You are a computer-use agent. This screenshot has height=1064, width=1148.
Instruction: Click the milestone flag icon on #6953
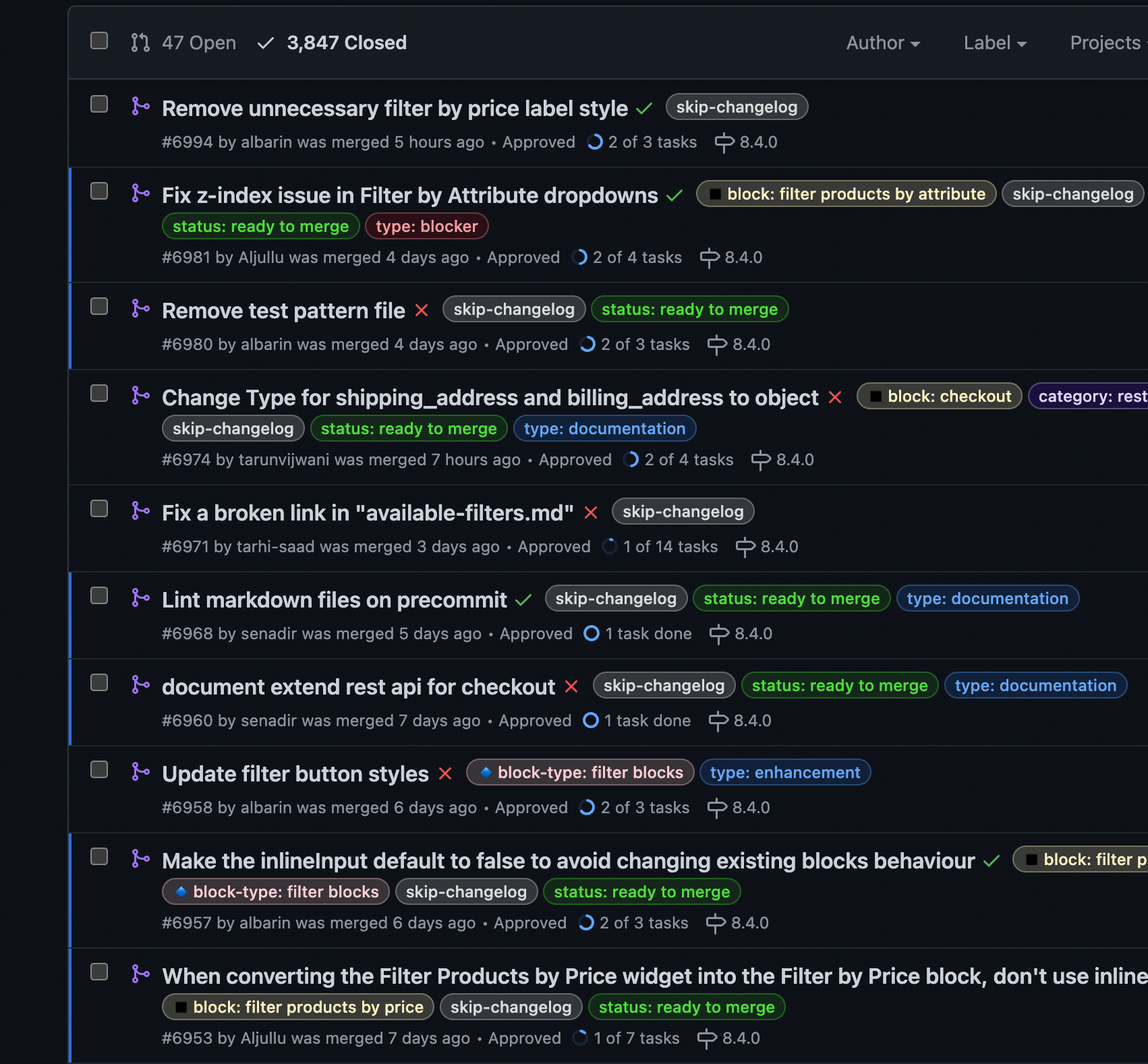pos(707,1038)
